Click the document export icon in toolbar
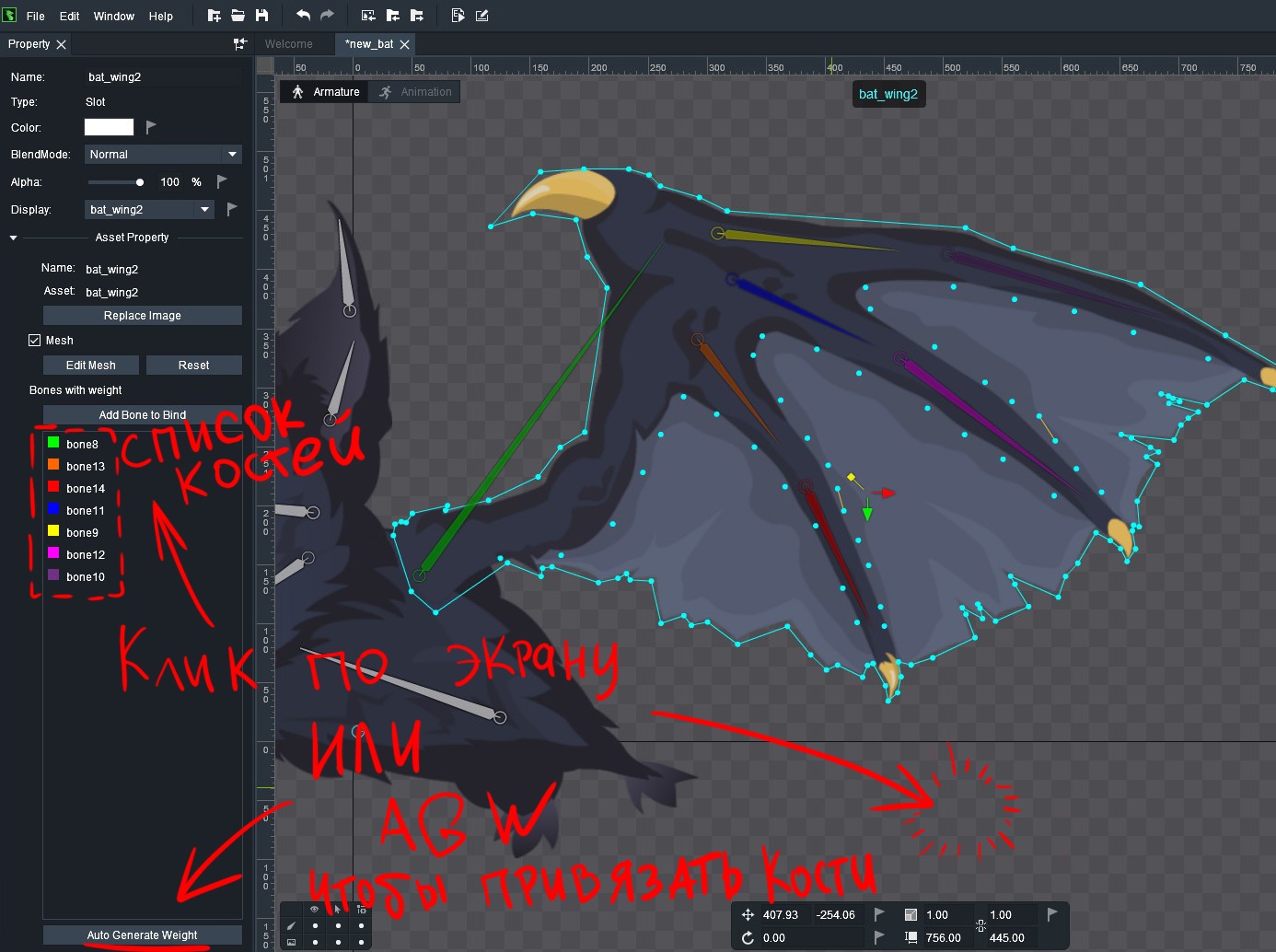Screen dimensions: 1276x952 (x=458, y=16)
